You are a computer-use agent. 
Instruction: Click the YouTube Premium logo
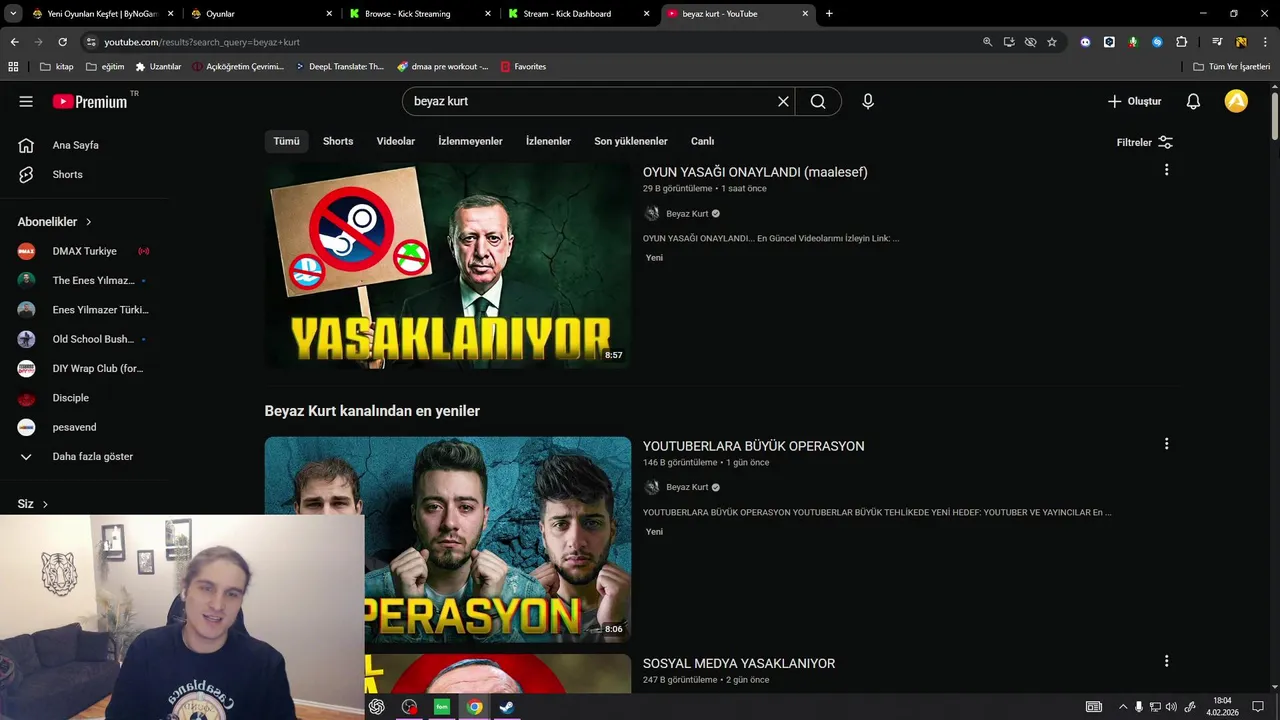tap(90, 101)
